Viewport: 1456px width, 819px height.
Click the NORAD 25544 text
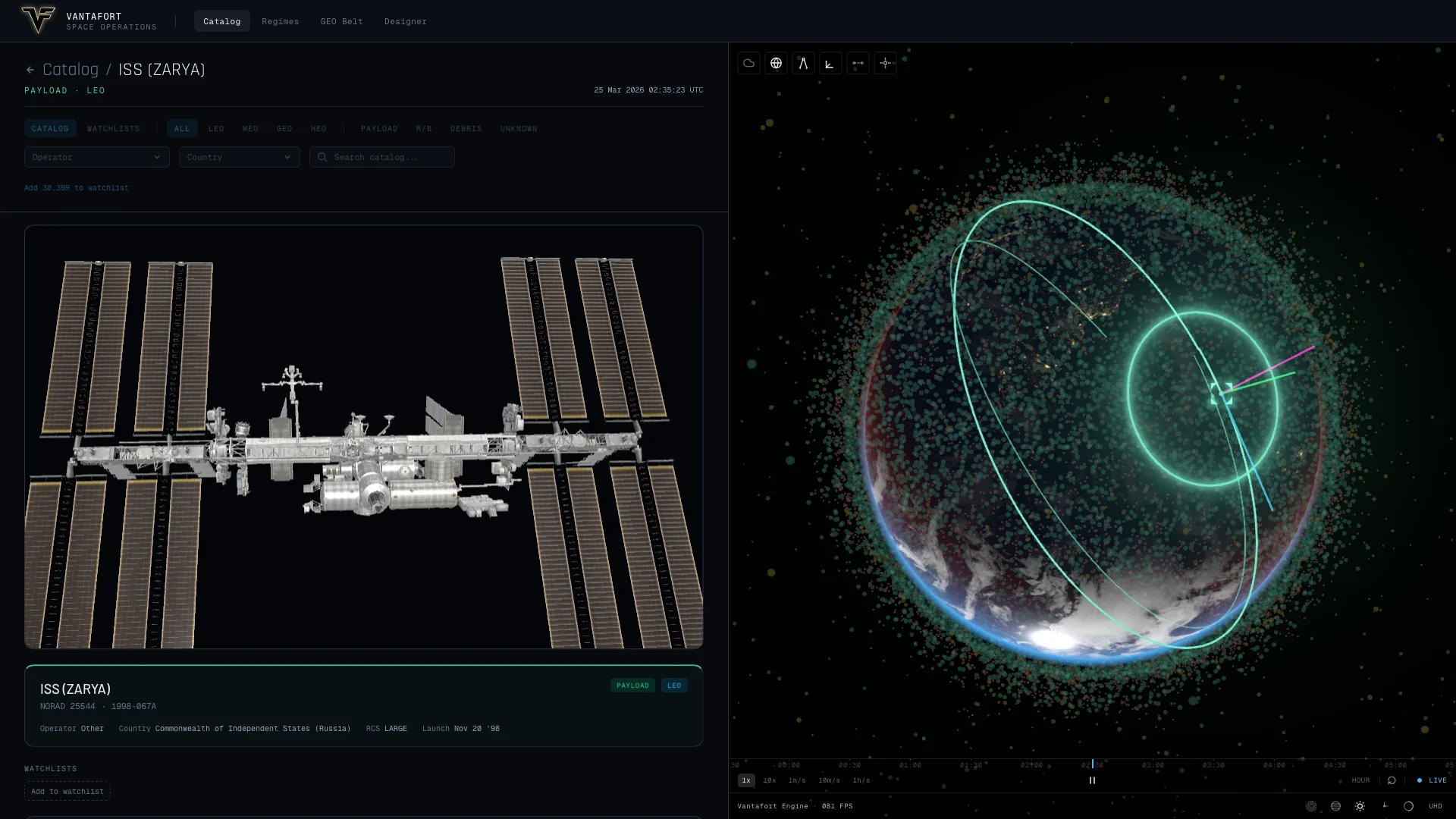point(67,707)
